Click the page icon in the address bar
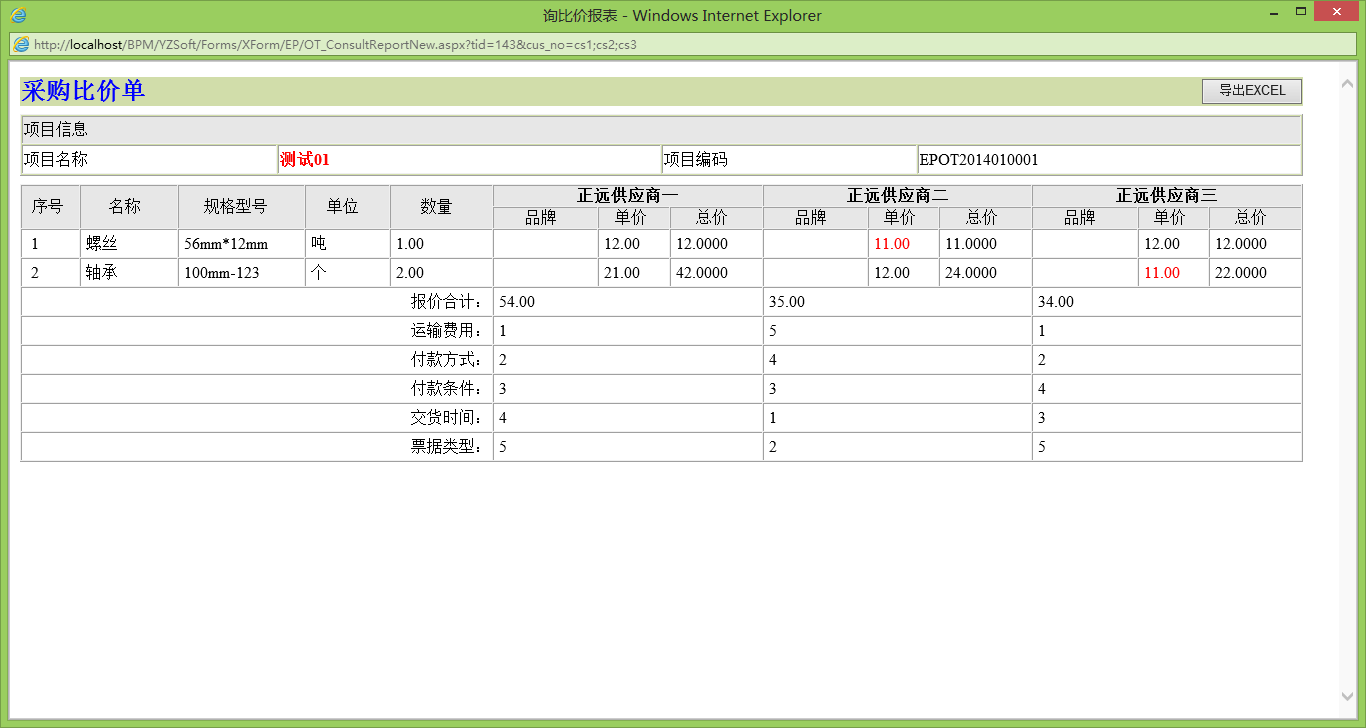This screenshot has width=1366, height=728. tap(20, 44)
